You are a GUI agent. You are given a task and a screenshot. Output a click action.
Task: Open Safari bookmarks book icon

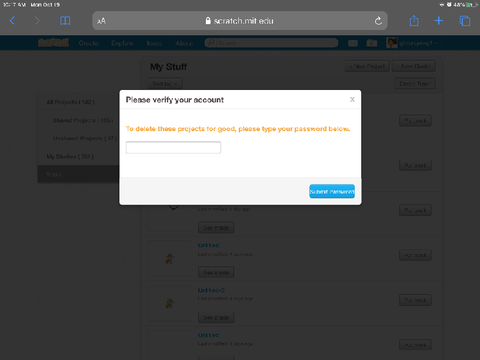[65, 21]
